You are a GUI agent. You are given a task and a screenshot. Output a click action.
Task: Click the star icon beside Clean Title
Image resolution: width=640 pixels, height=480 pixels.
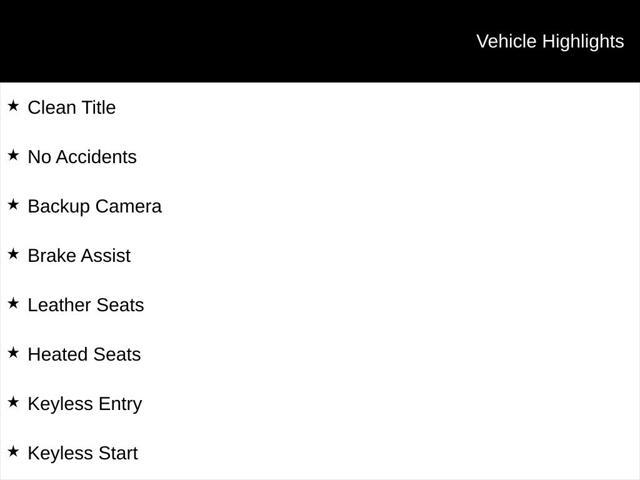pyautogui.click(x=13, y=106)
